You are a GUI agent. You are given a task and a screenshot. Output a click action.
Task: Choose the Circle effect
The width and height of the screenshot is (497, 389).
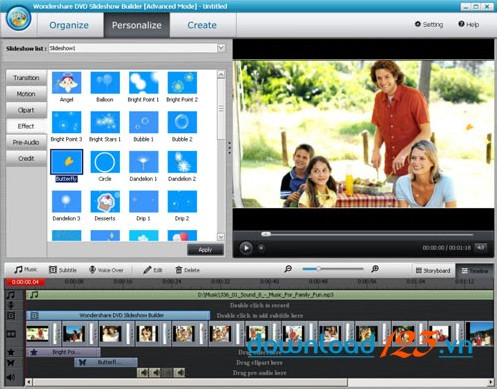tap(105, 162)
